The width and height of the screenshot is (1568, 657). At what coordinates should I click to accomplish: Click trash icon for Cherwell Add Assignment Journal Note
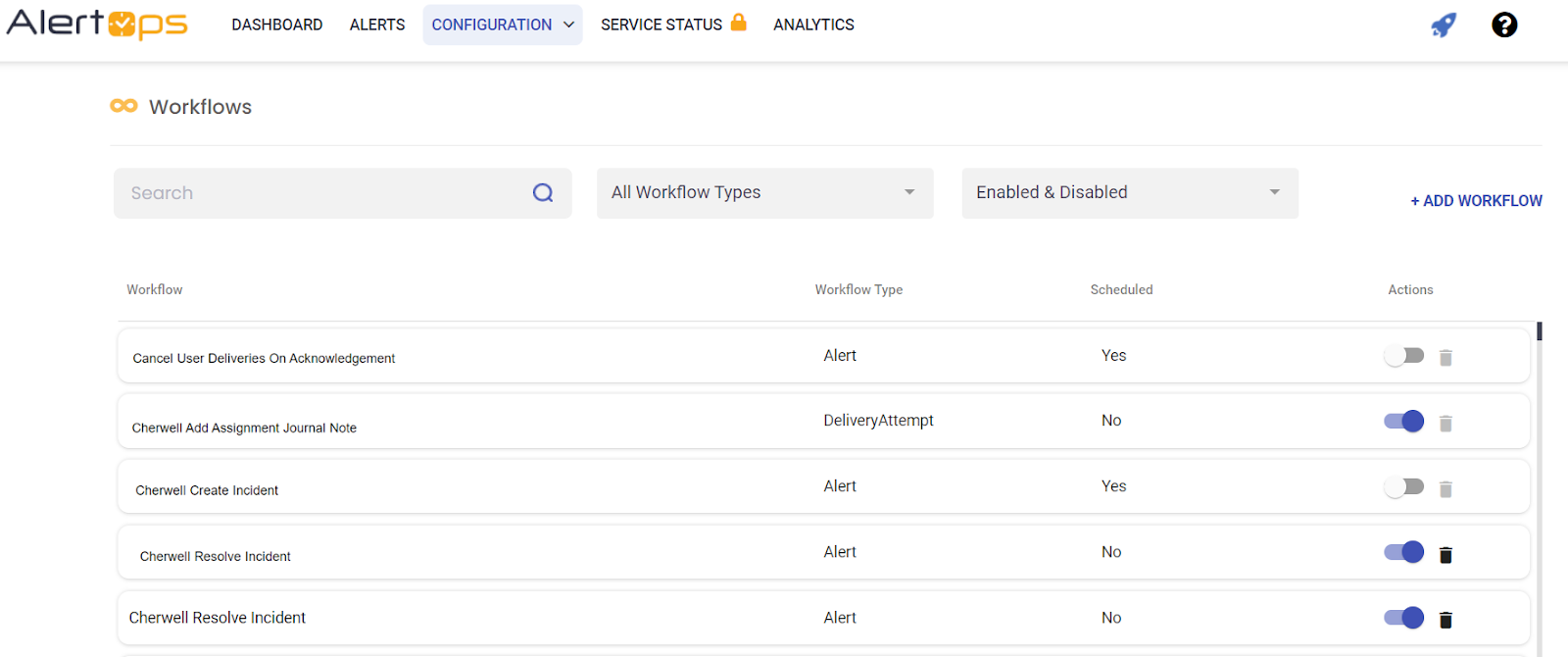(x=1445, y=424)
